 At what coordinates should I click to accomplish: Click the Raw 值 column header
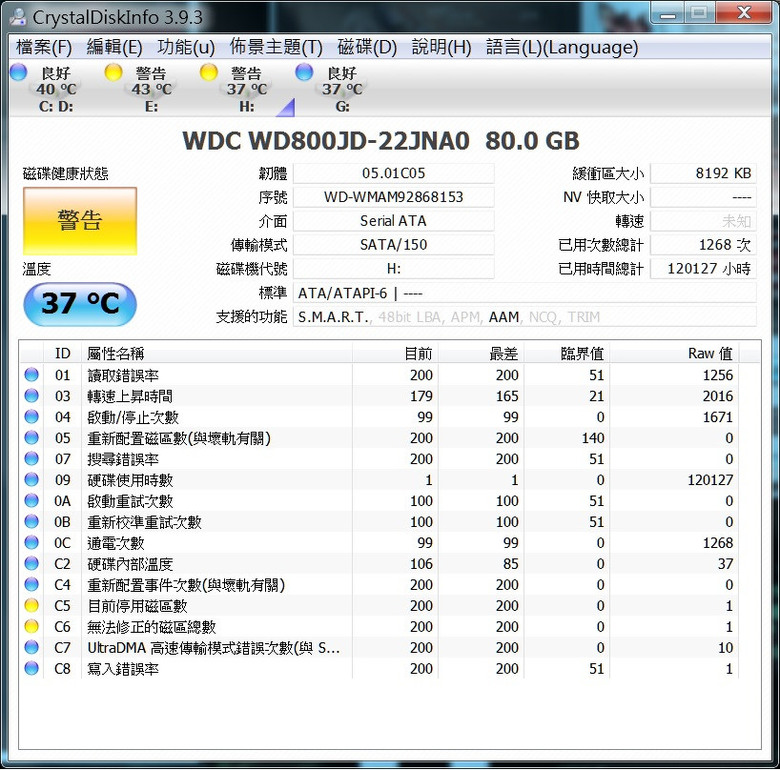[674, 353]
